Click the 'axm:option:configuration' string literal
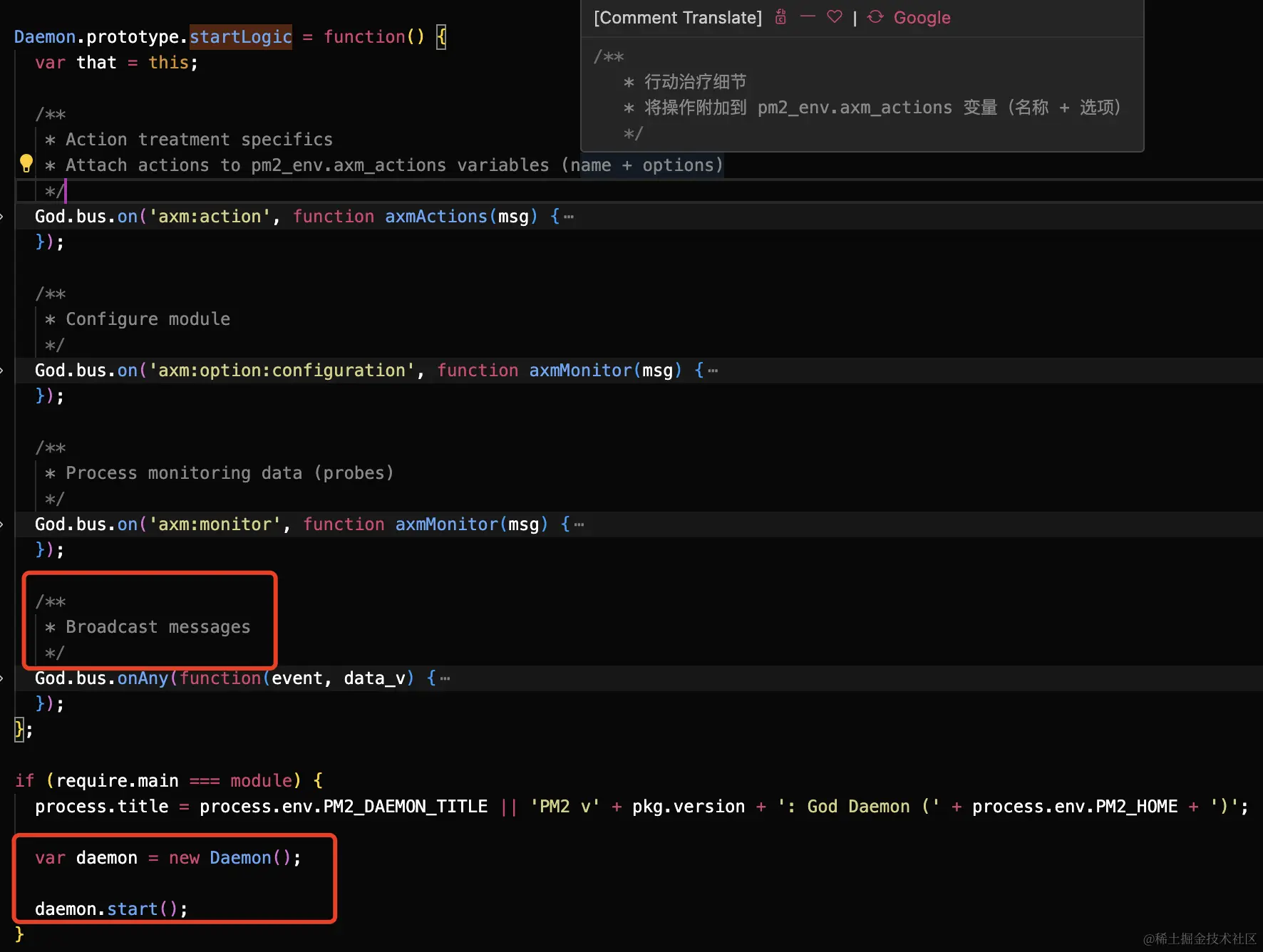1263x952 pixels. pyautogui.click(x=282, y=371)
